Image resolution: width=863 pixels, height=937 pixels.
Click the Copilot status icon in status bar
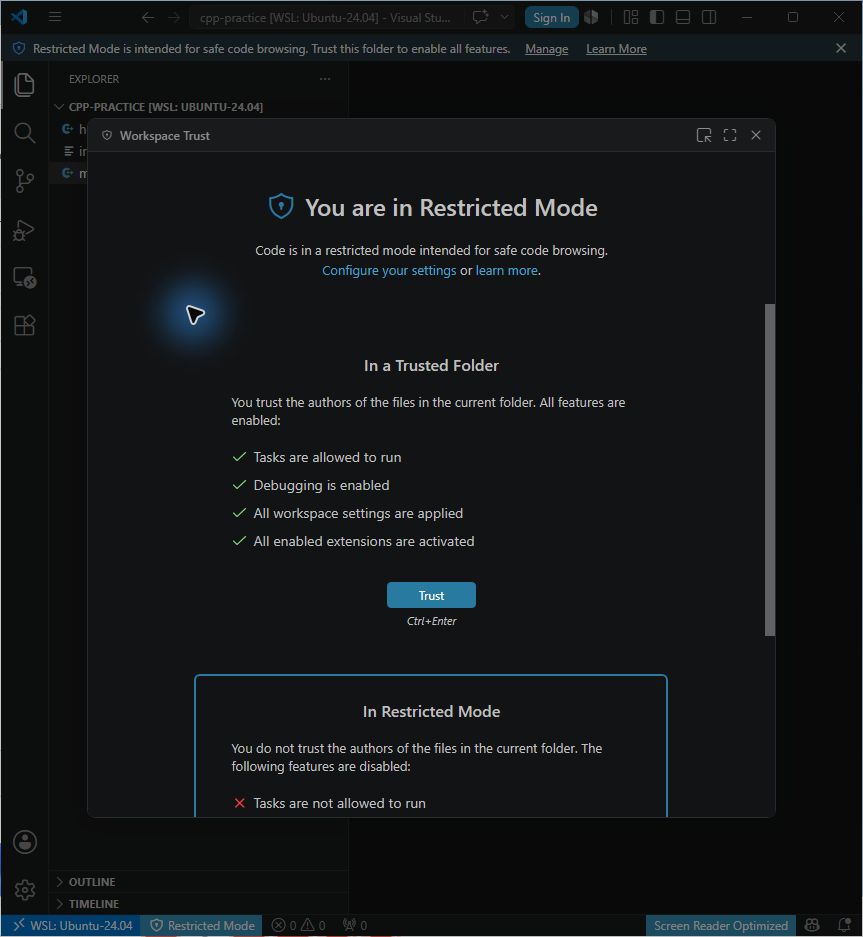point(812,925)
